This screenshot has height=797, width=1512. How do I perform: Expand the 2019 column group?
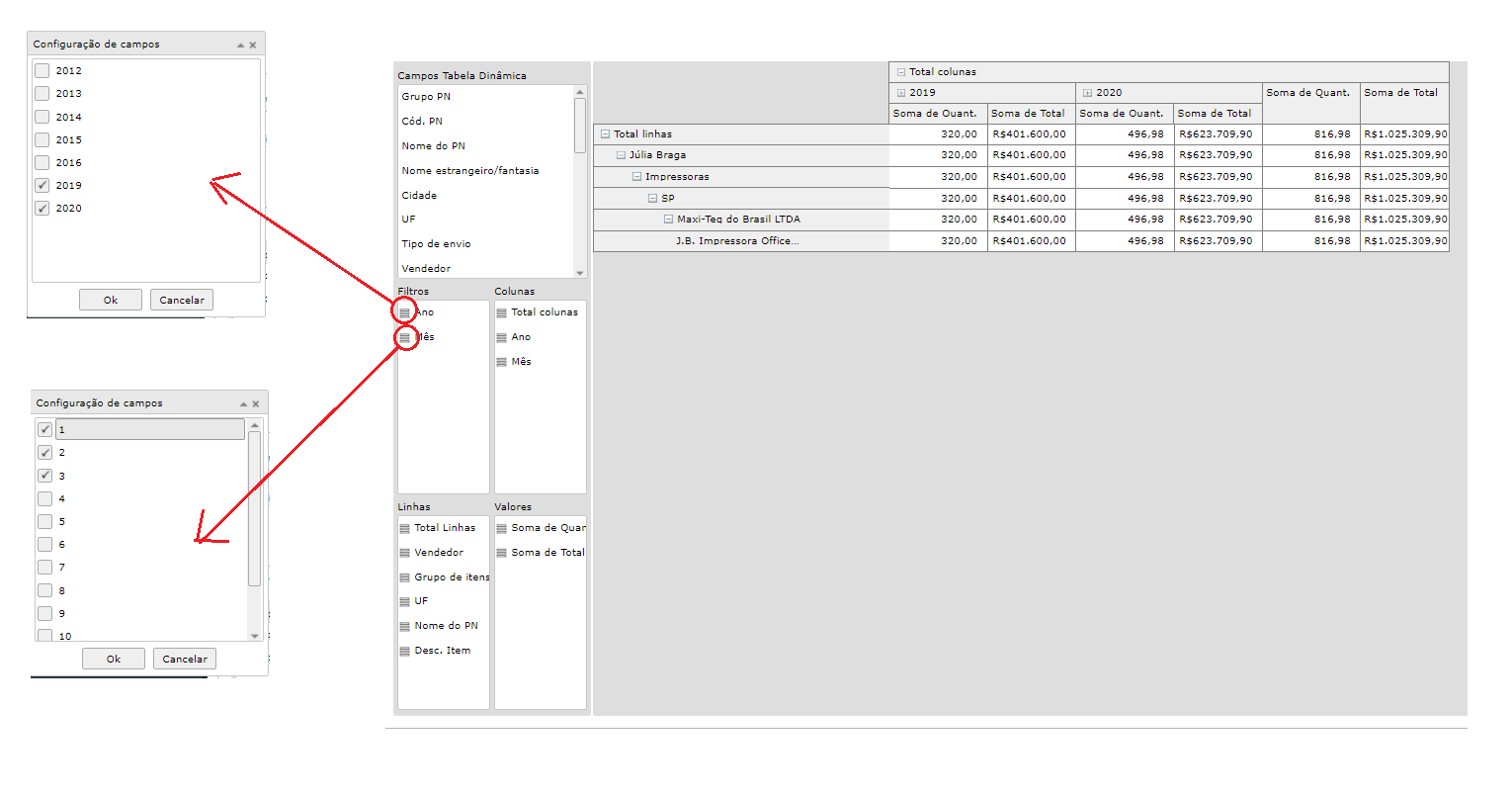coord(900,93)
